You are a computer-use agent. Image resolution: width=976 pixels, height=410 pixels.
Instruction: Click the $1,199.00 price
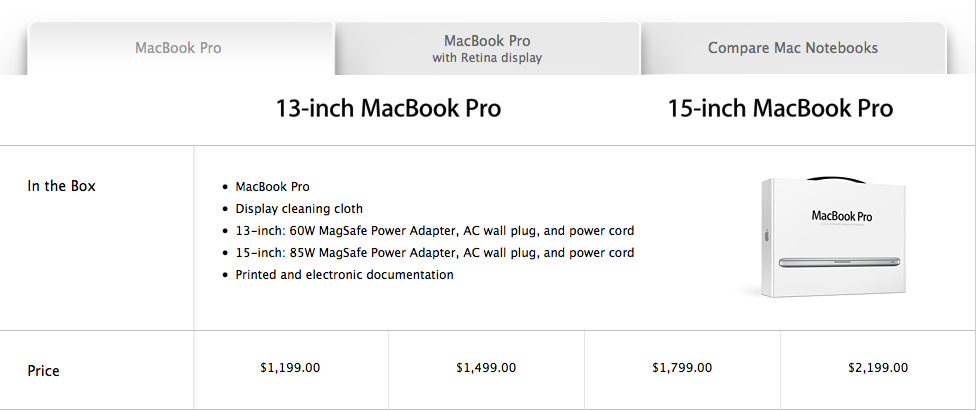pos(290,368)
